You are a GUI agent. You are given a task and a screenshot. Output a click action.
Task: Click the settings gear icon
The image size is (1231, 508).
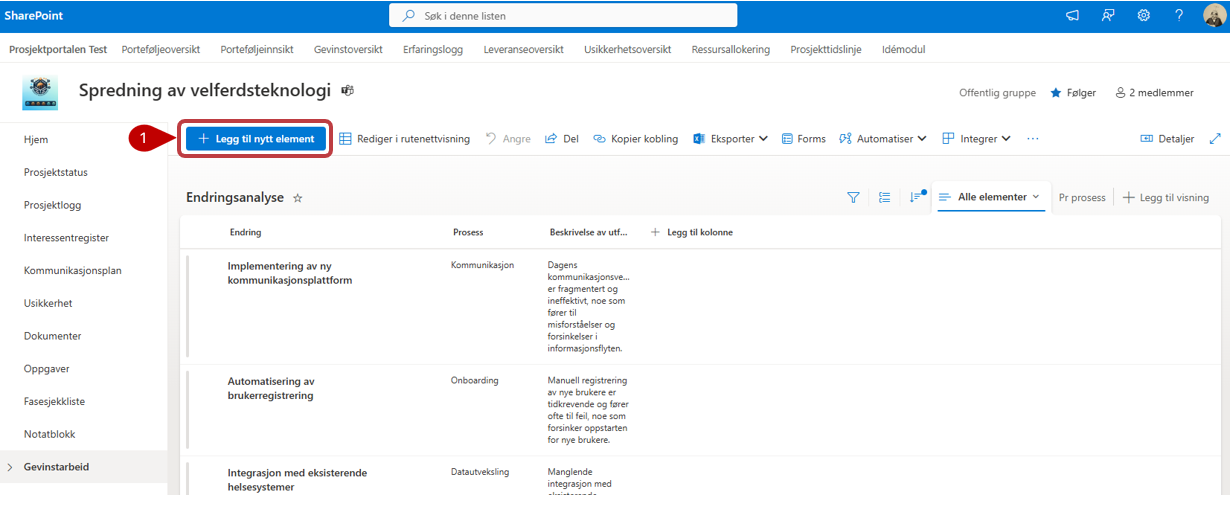1144,15
